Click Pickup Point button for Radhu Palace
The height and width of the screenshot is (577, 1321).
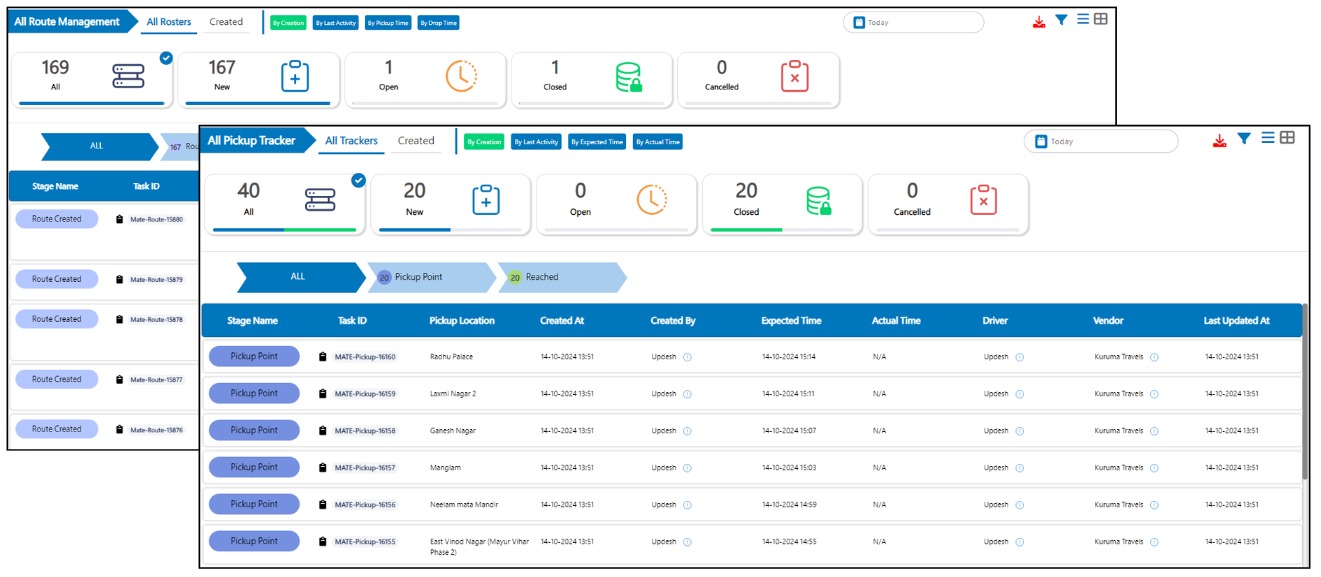pos(254,356)
